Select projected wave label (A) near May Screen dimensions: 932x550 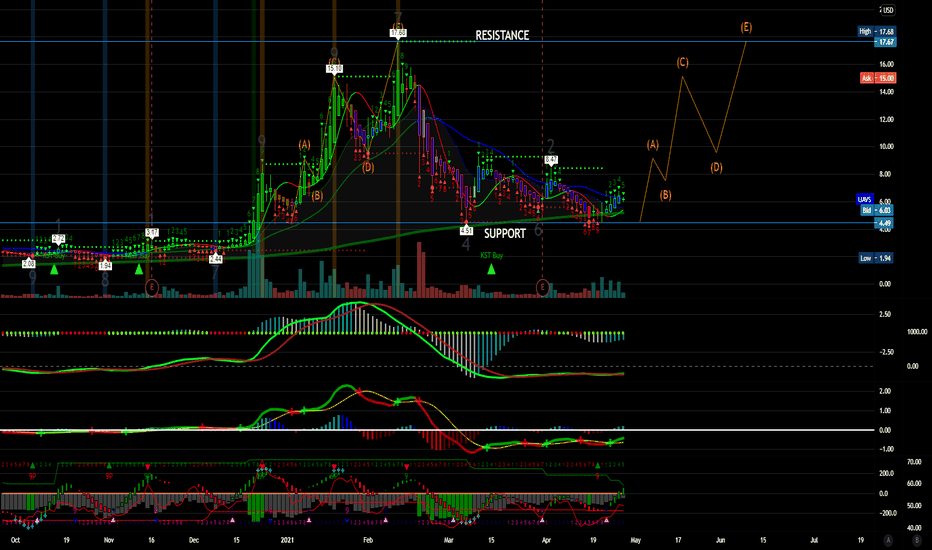(x=653, y=144)
